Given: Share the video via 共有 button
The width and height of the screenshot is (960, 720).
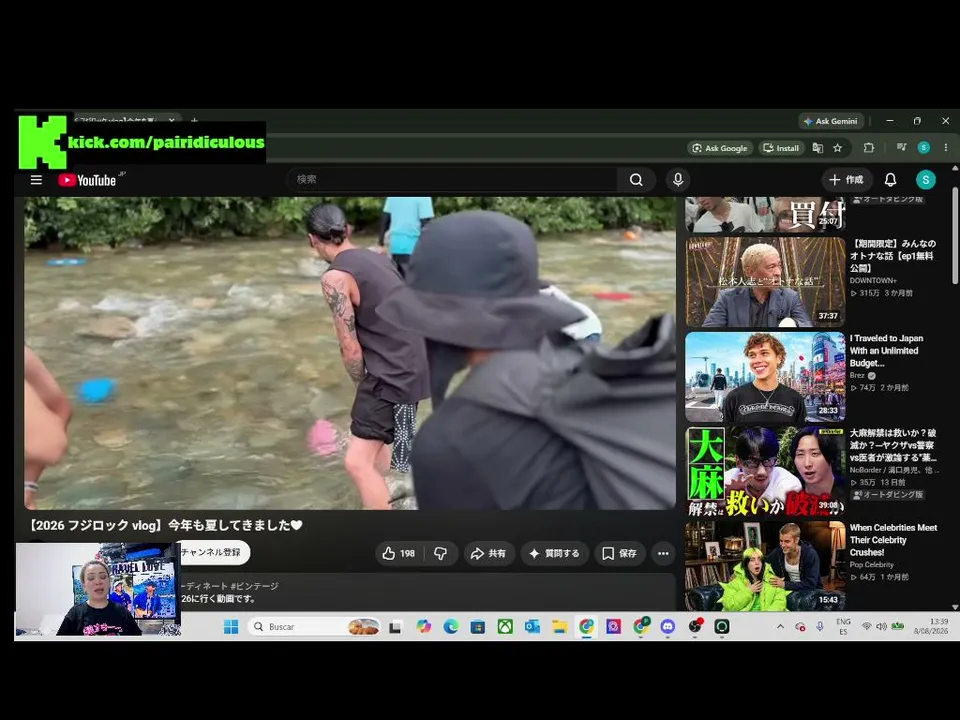Looking at the screenshot, I should pos(488,553).
